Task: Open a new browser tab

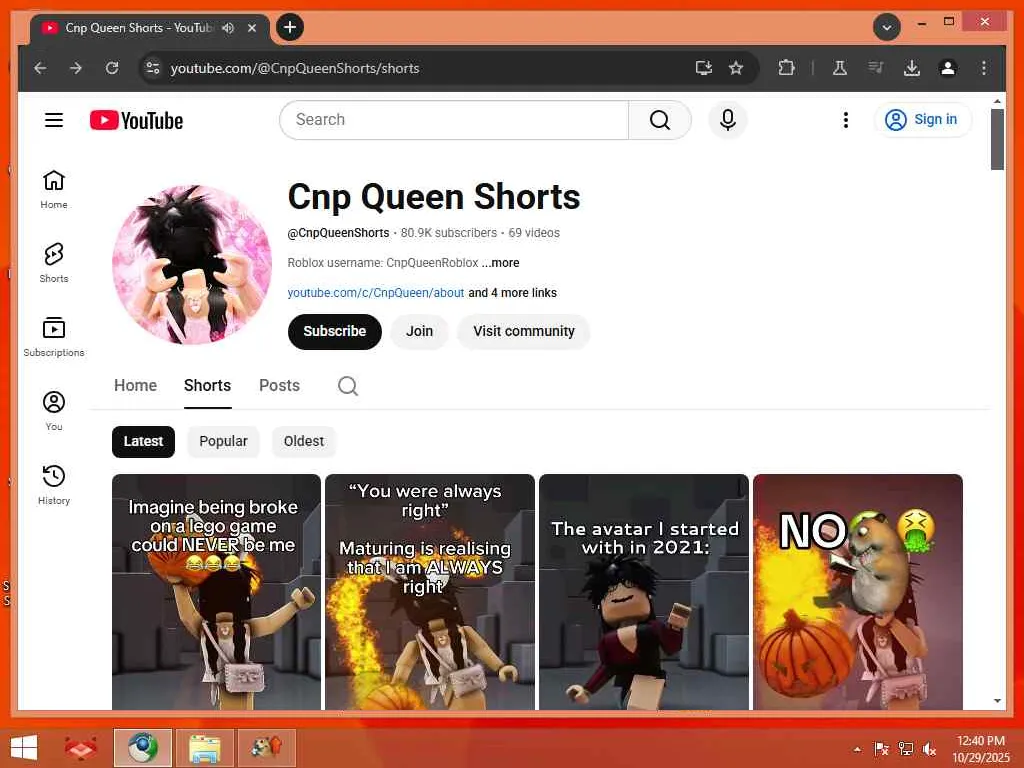Action: [x=290, y=27]
